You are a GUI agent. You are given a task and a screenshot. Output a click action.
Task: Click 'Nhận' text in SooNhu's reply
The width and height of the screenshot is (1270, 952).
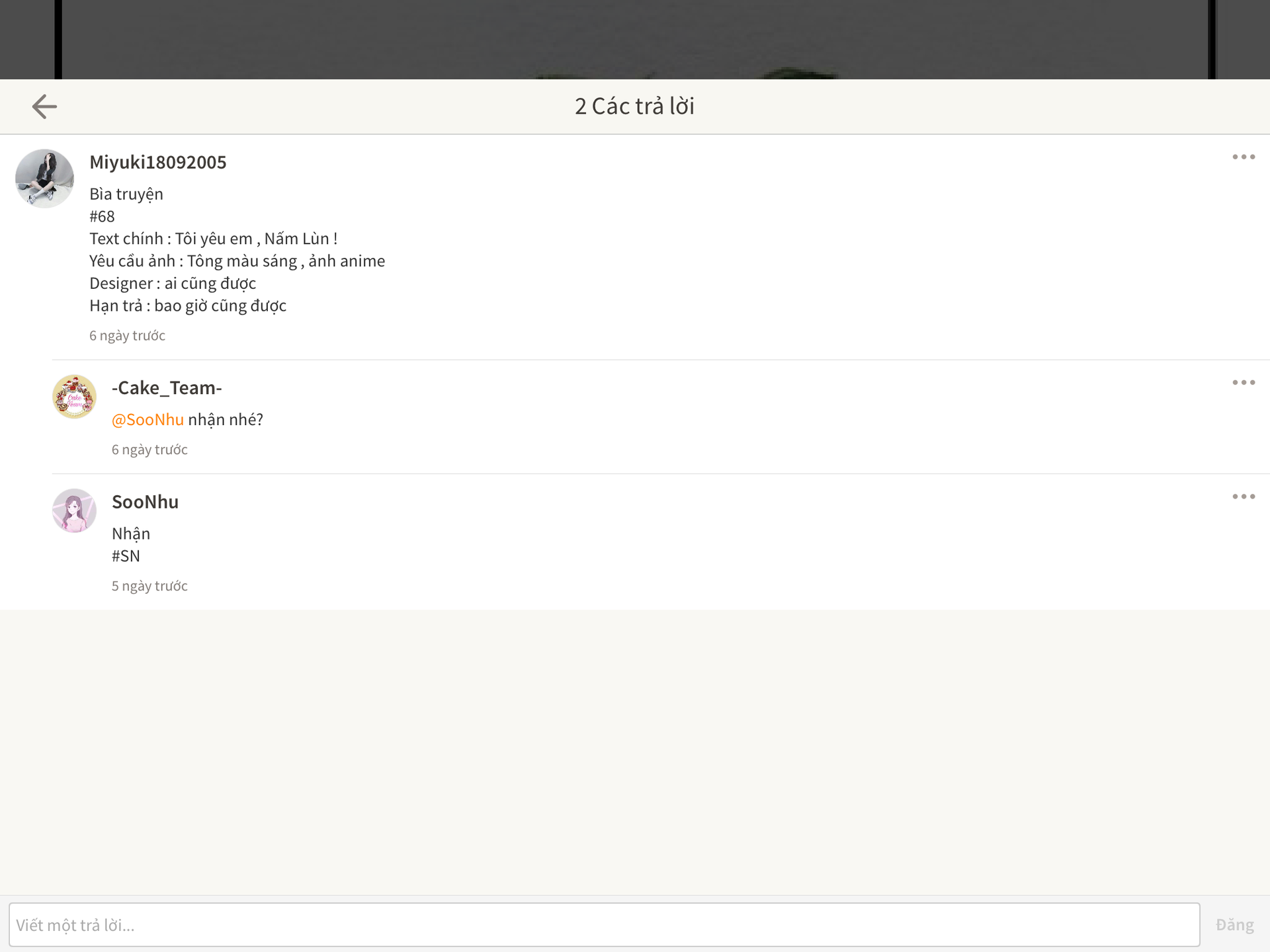coord(131,534)
